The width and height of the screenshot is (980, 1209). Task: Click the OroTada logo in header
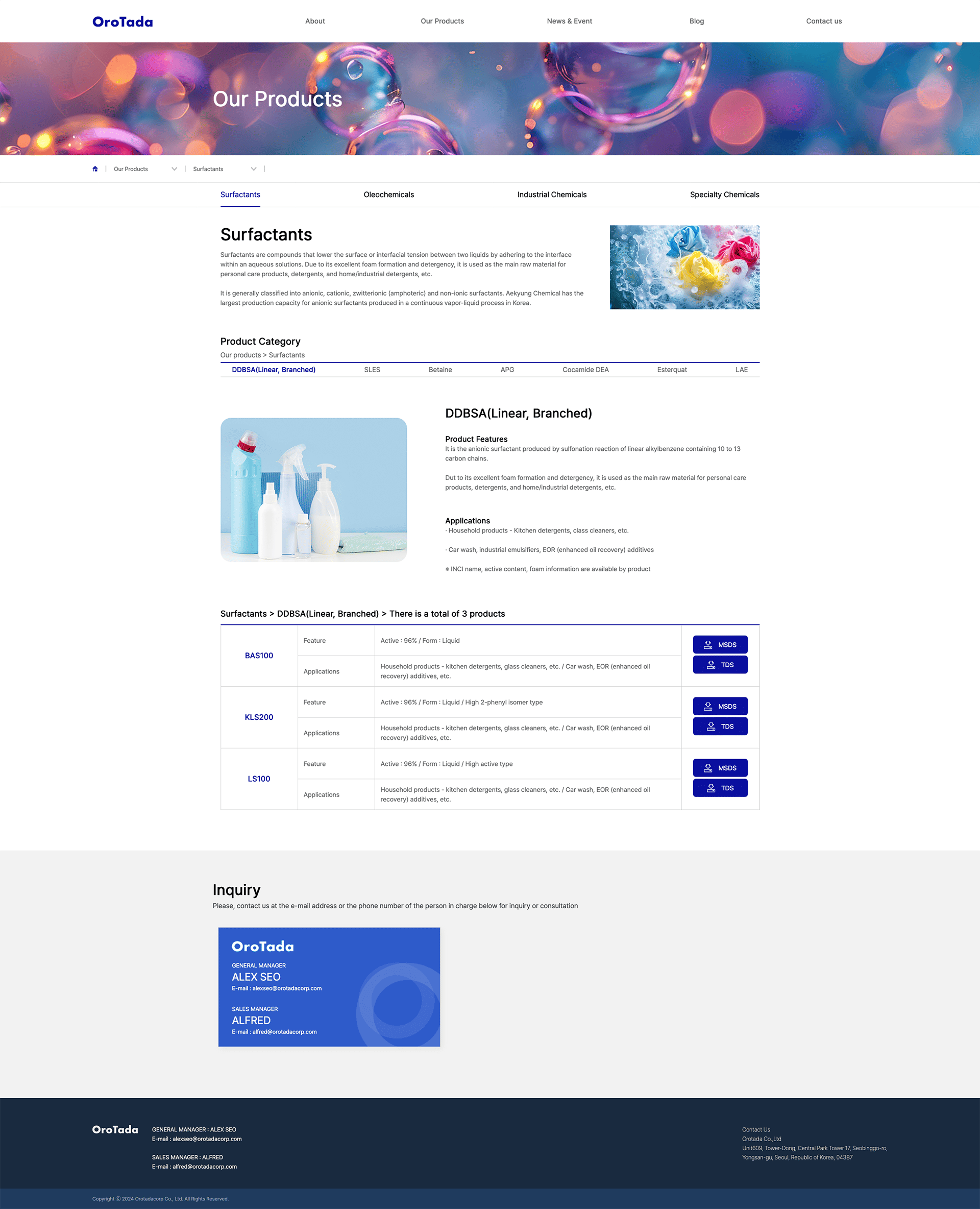pos(122,21)
